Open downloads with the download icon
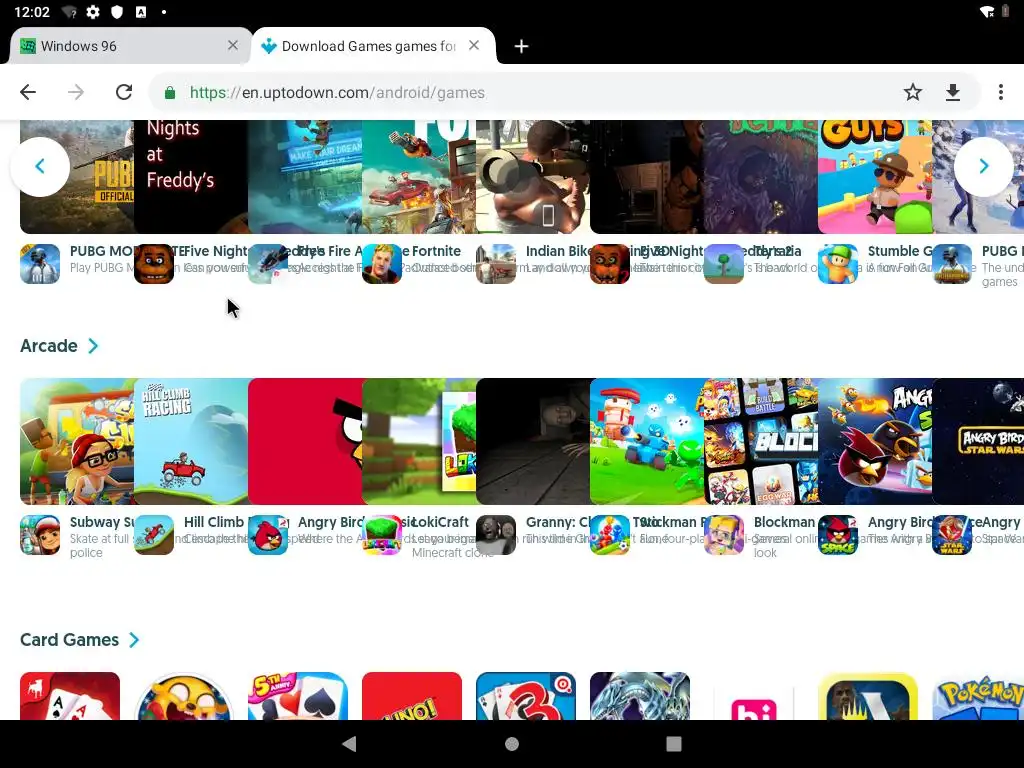1024x768 pixels. click(x=953, y=92)
